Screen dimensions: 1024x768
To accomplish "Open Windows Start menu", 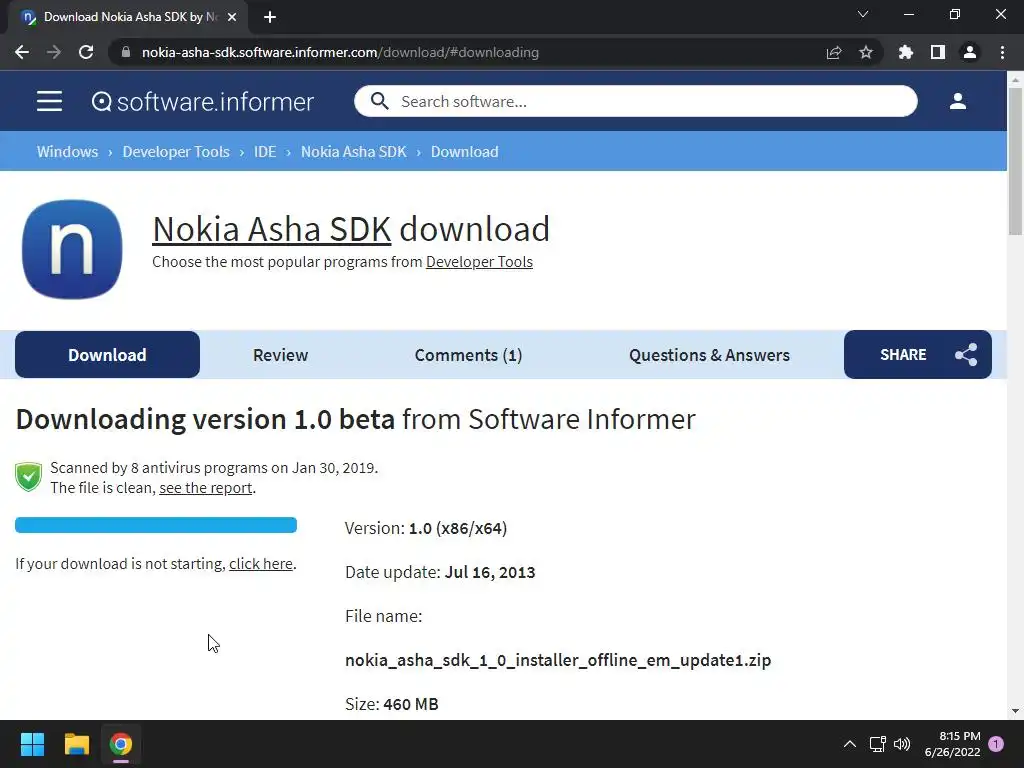I will [x=32, y=744].
